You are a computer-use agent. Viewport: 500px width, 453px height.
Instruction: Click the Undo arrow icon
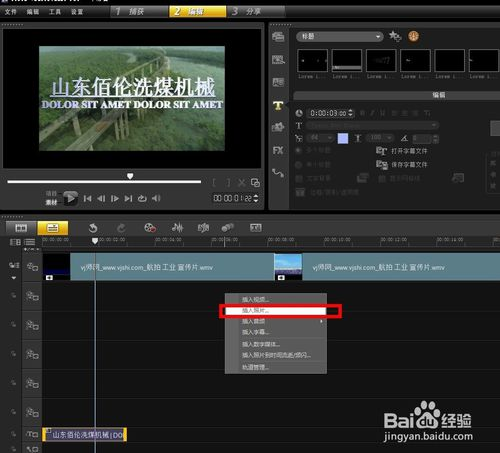pyautogui.click(x=93, y=228)
